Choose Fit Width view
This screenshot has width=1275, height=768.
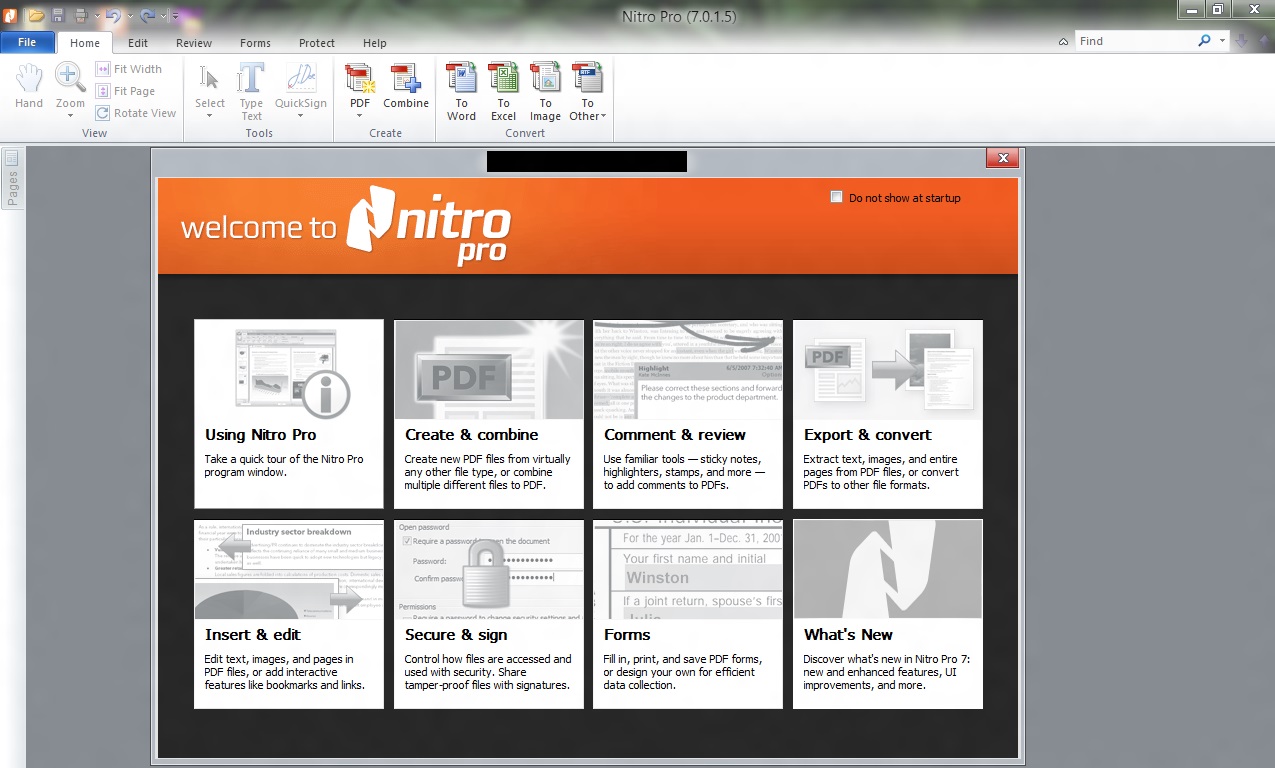coord(129,69)
